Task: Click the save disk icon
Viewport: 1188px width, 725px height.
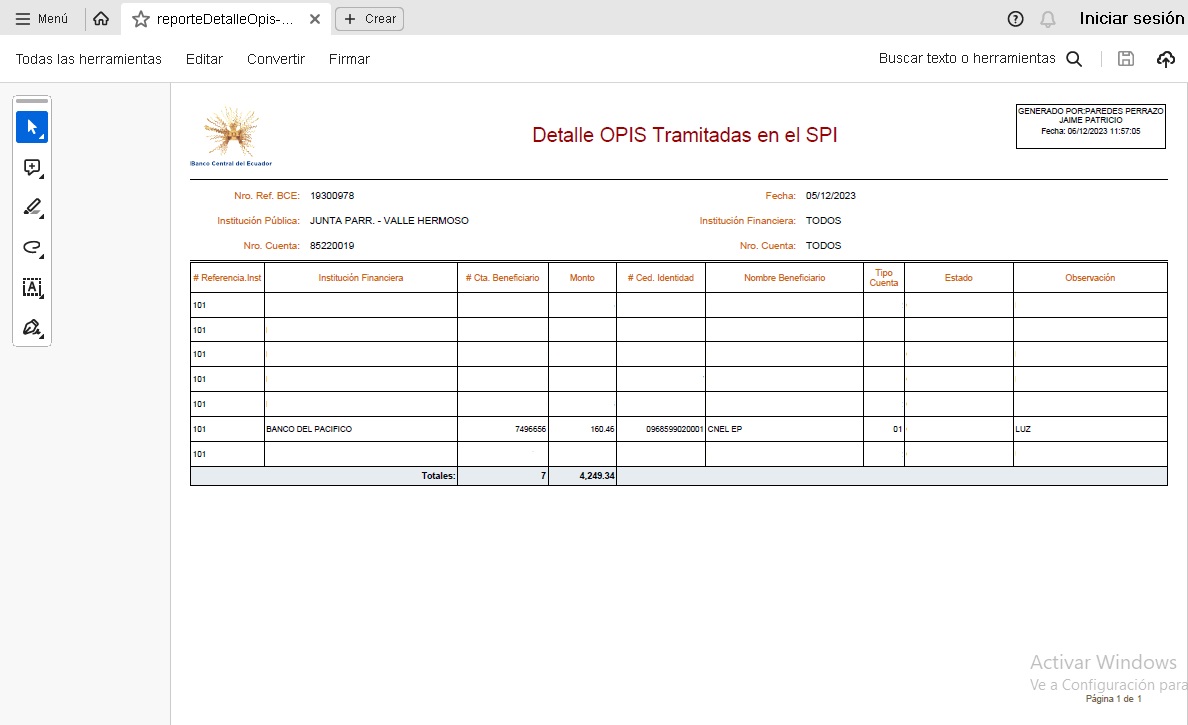Action: click(1126, 59)
